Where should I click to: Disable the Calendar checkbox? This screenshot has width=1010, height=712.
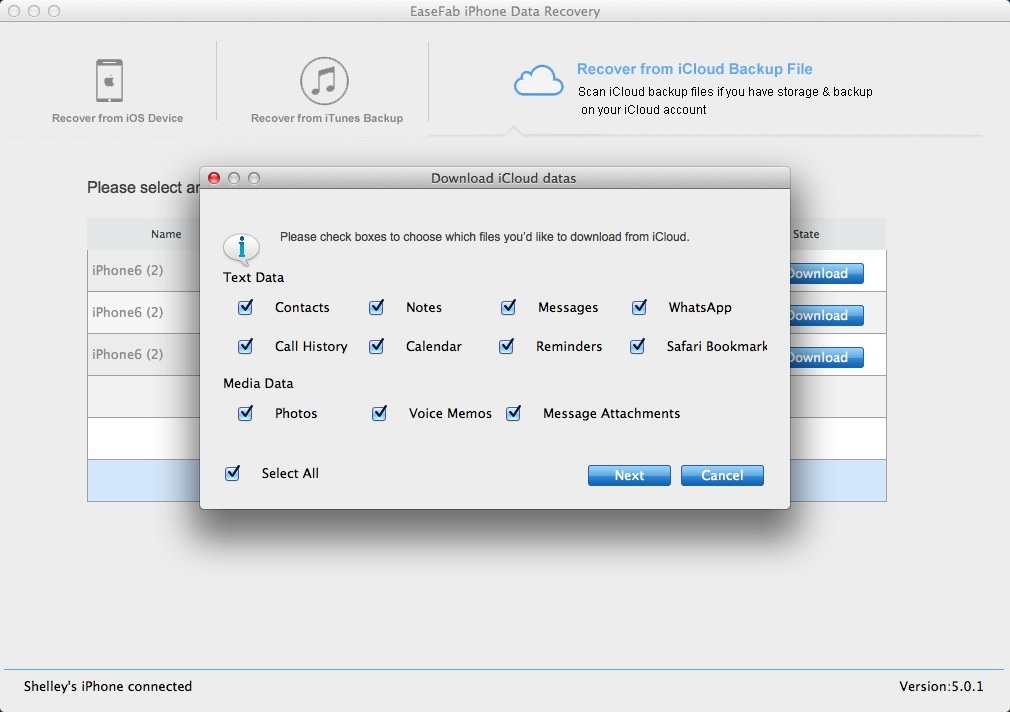click(376, 346)
